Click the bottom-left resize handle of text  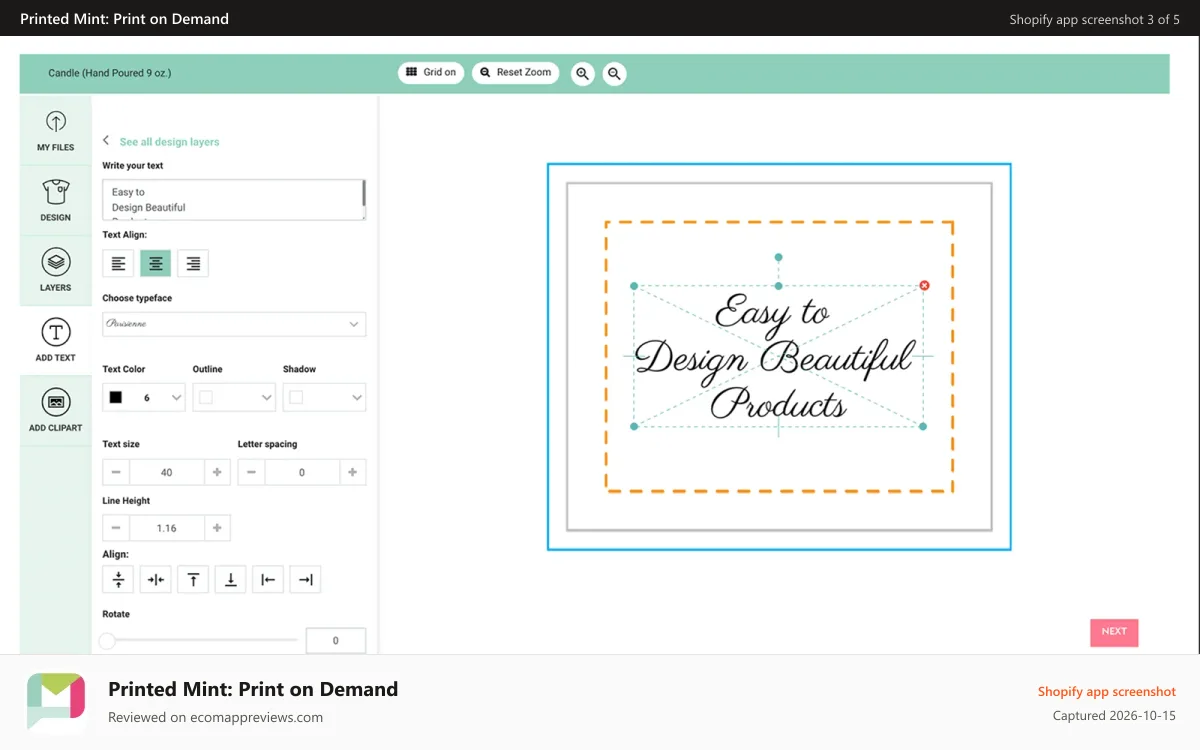634,427
